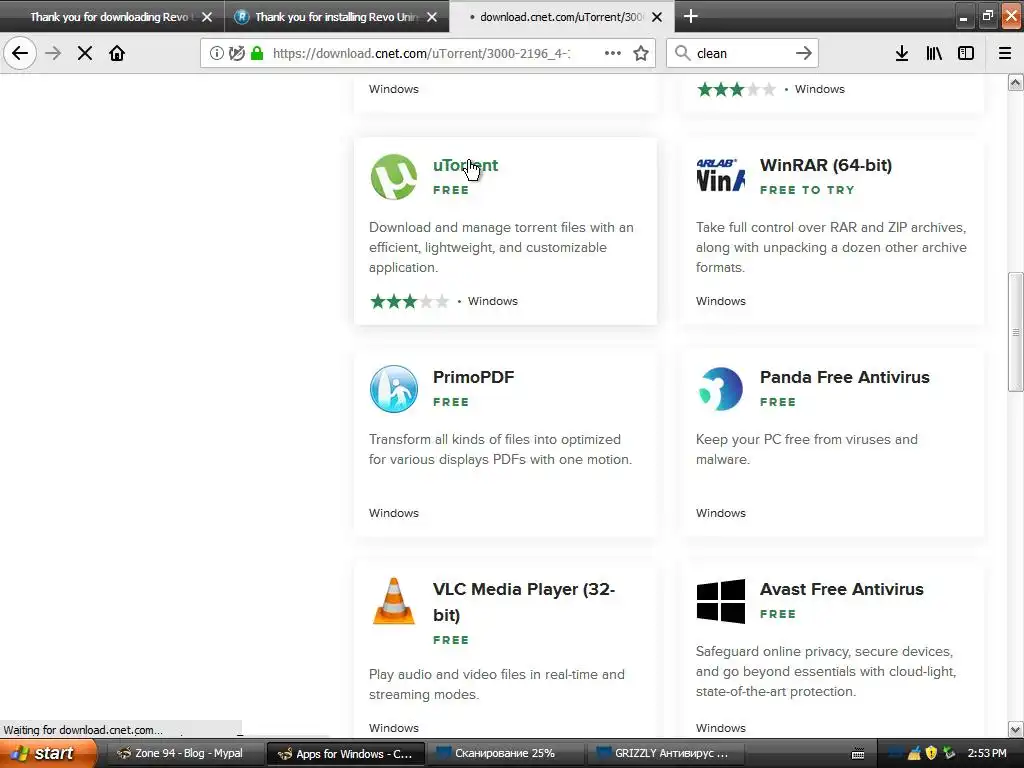Click the uTorrent app logo
The height and width of the screenshot is (768, 1024).
click(394, 176)
